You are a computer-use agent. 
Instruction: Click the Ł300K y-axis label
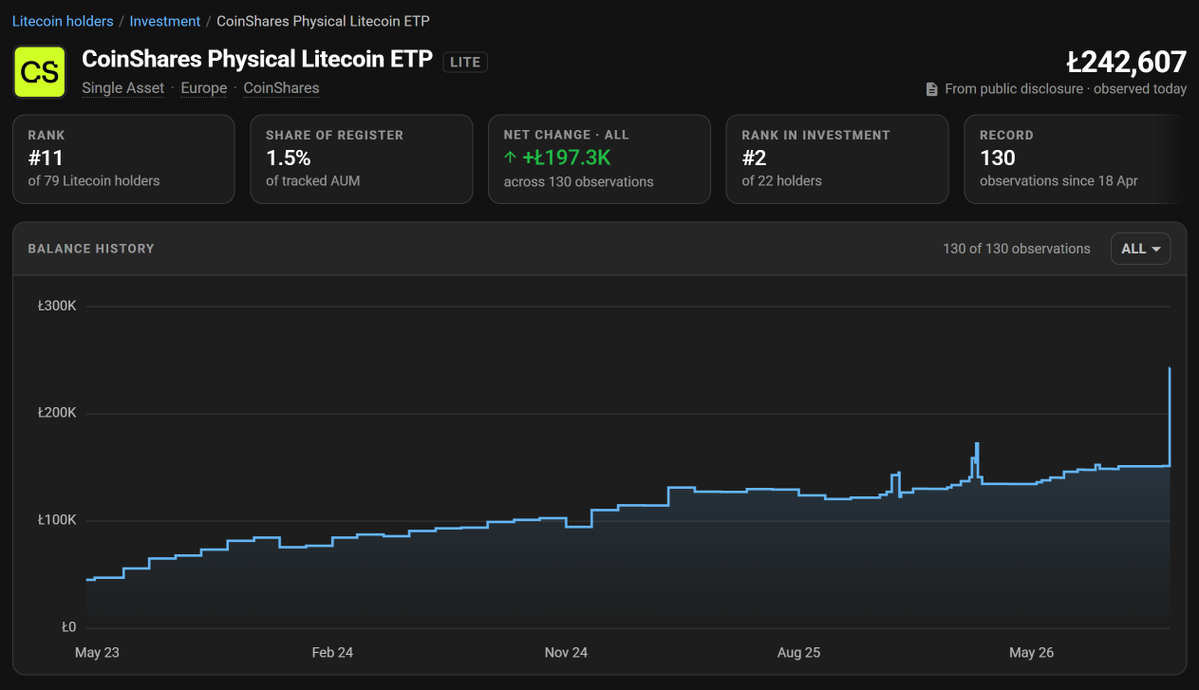click(57, 306)
